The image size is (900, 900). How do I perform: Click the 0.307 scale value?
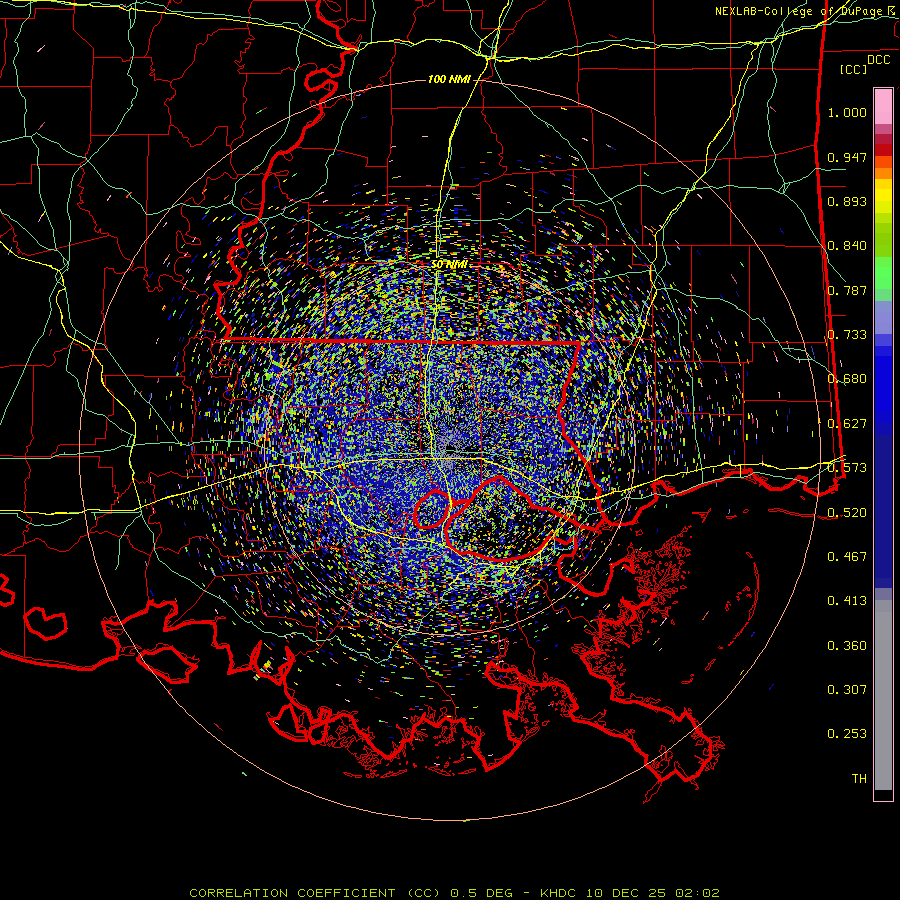tap(847, 690)
